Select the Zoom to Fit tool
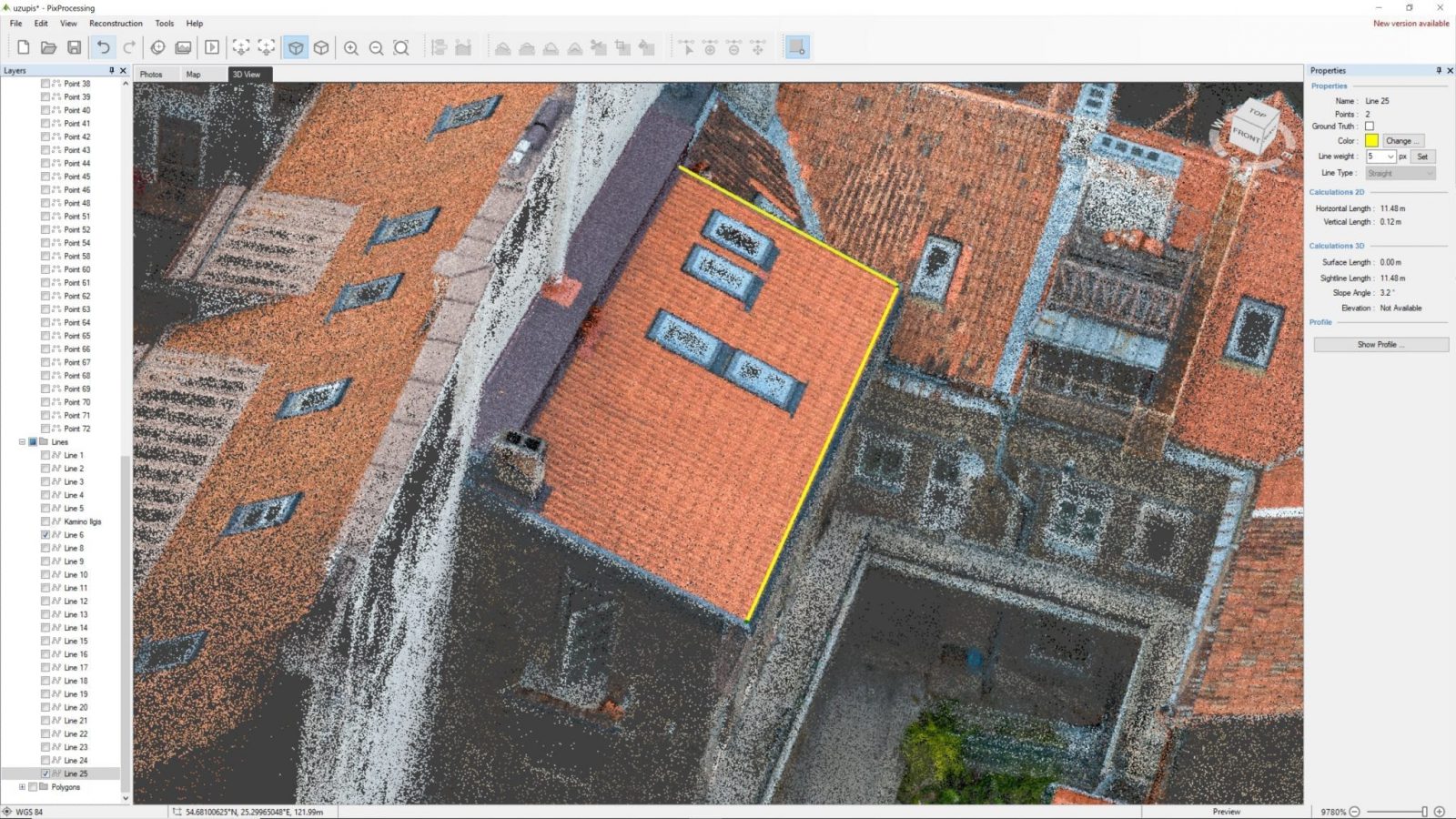Viewport: 1456px width, 819px height. (400, 47)
